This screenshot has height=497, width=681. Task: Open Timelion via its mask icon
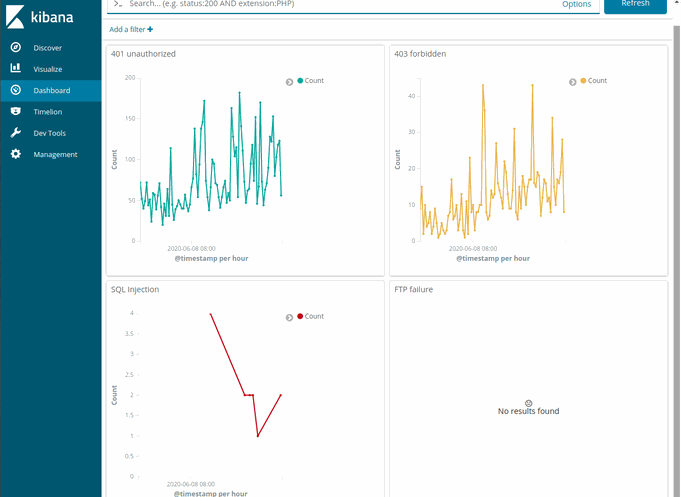16,111
